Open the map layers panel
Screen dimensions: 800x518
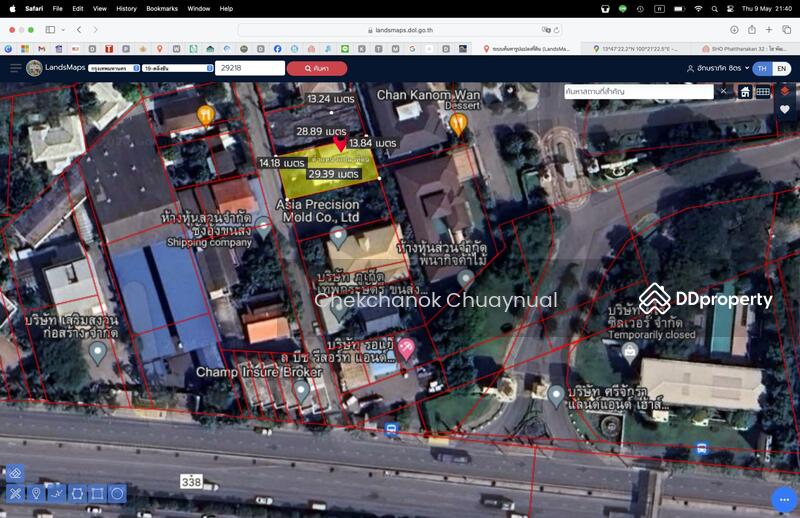pyautogui.click(x=785, y=91)
